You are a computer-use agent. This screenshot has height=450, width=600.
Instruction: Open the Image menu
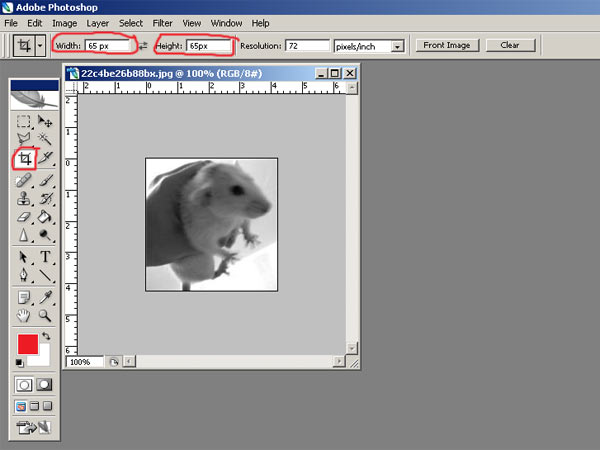(64, 23)
